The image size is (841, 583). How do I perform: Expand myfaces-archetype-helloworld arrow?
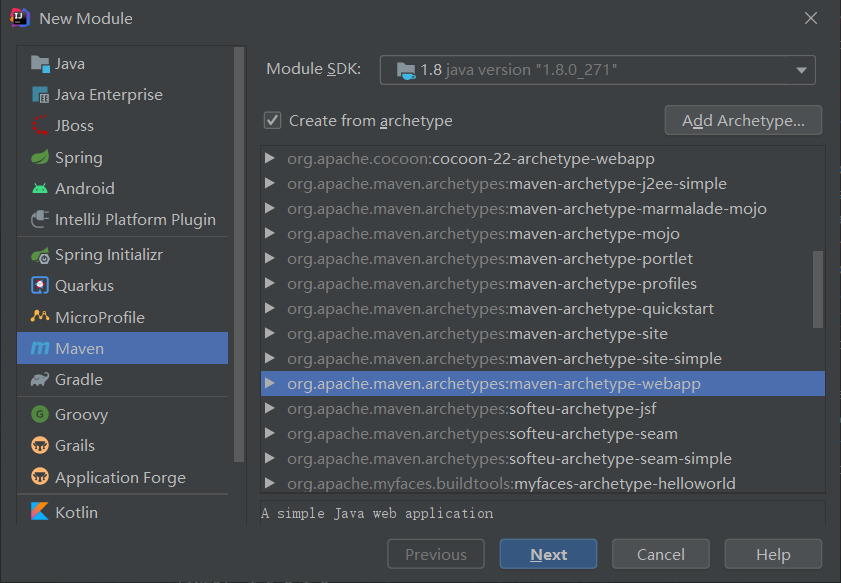270,483
